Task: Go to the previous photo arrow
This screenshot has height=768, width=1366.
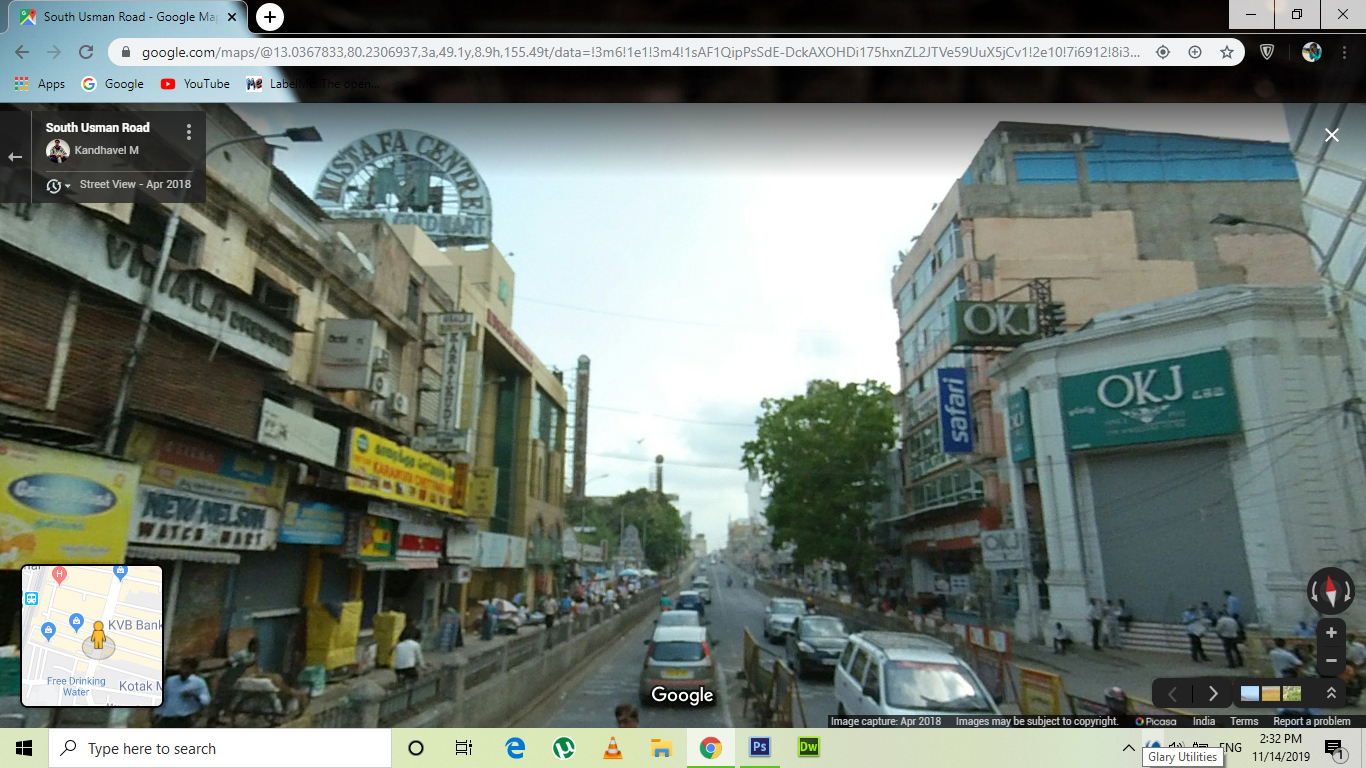Action: tap(1173, 693)
